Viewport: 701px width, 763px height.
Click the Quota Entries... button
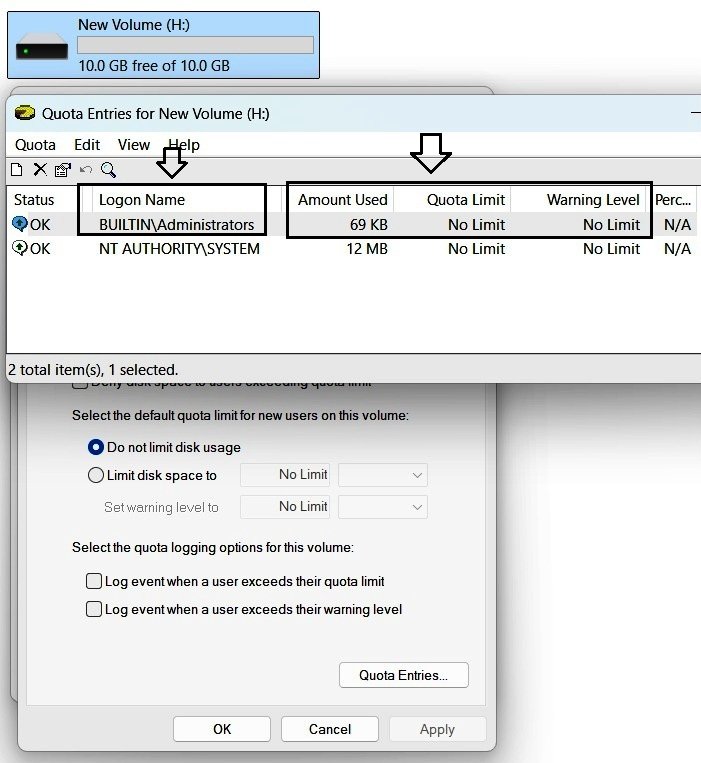(404, 675)
